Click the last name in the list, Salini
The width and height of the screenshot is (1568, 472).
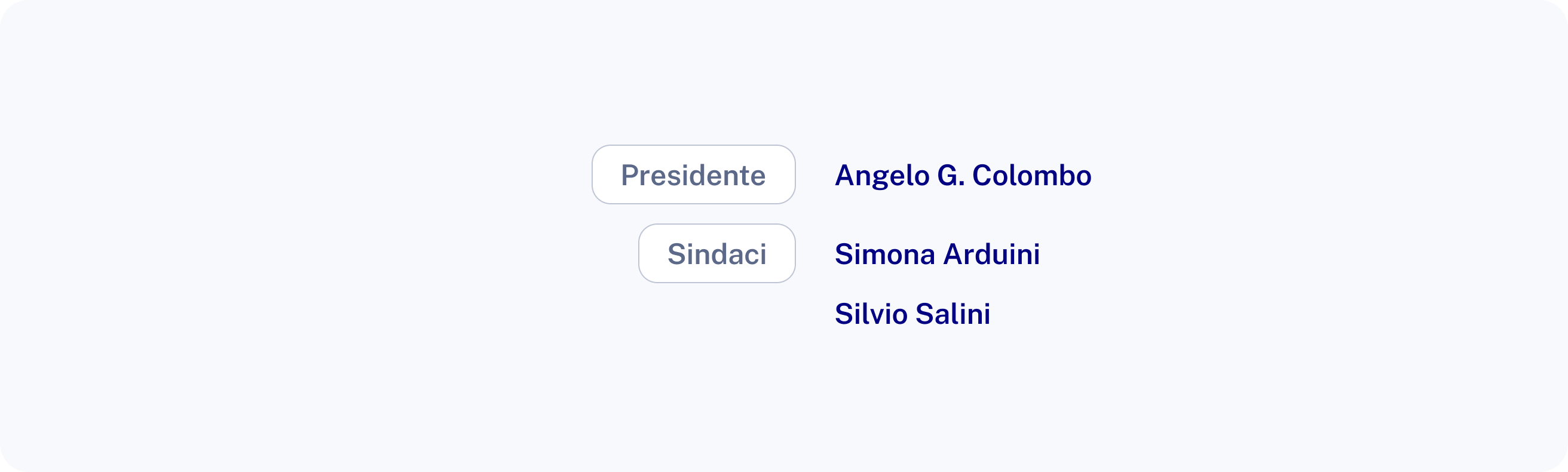tap(953, 314)
